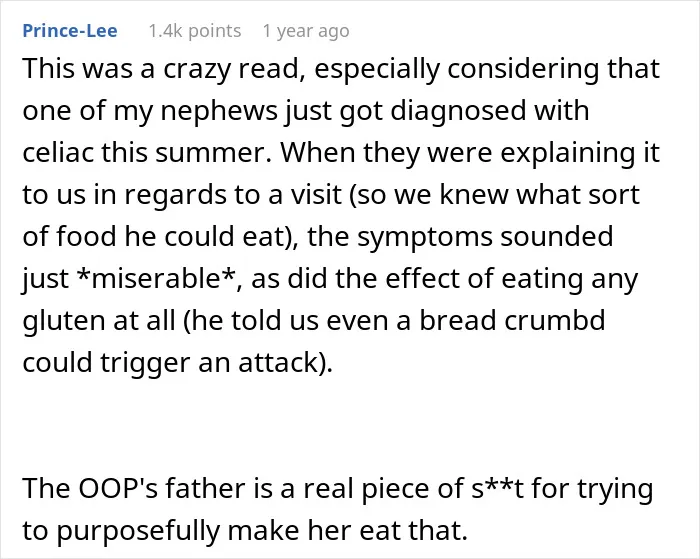Click the 1 year ago timestamp
The height and width of the screenshot is (559, 700).
[306, 31]
